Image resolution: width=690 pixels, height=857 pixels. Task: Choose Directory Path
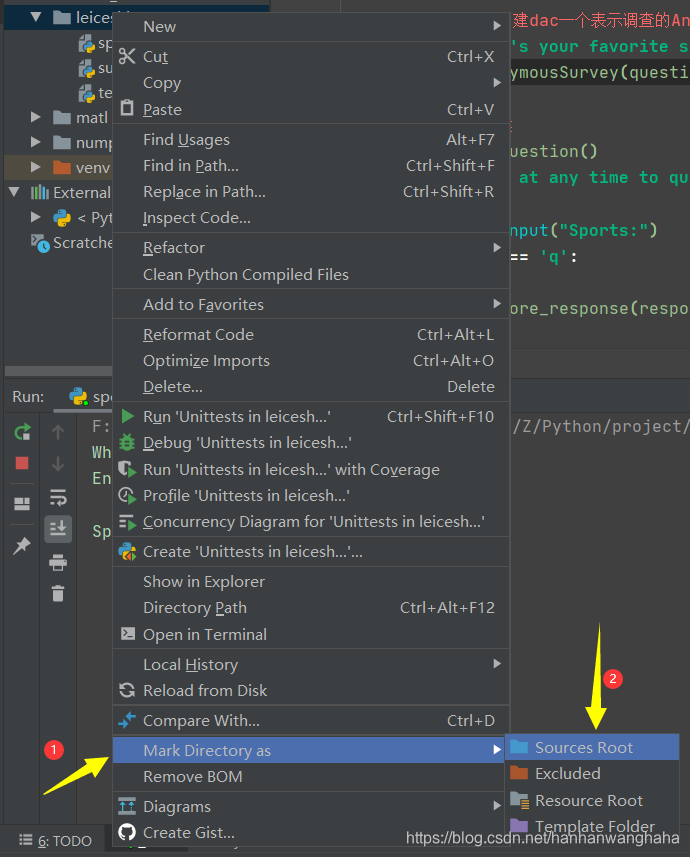tap(311, 608)
